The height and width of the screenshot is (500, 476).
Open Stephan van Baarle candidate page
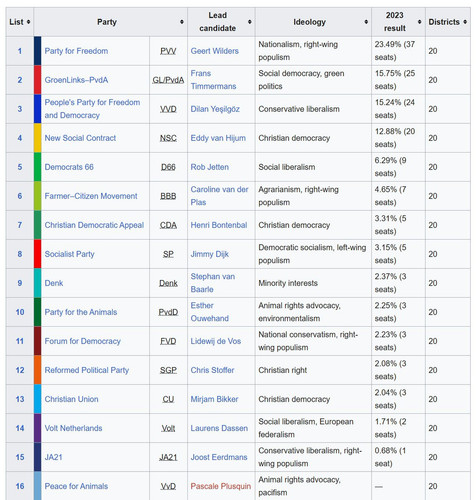tap(213, 283)
